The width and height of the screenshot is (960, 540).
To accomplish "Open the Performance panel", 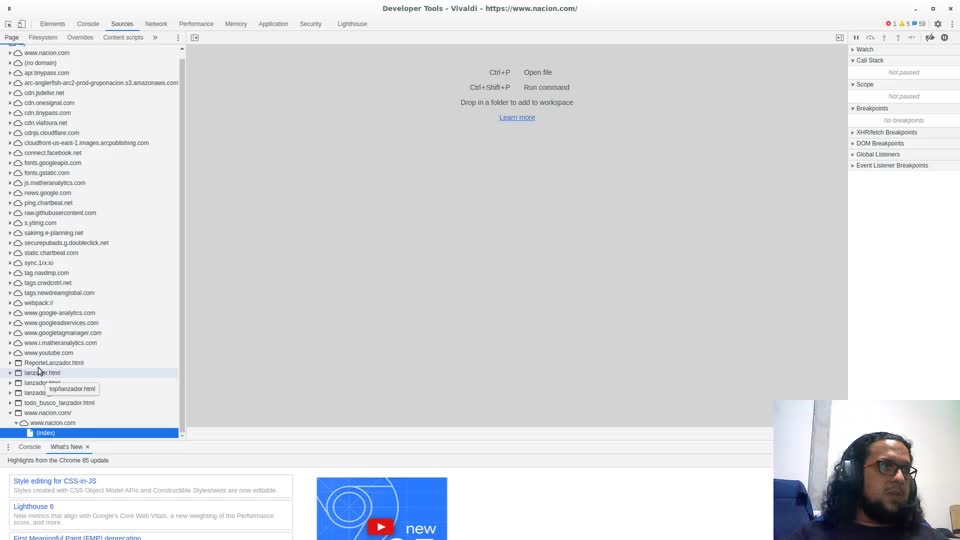I will coord(196,24).
